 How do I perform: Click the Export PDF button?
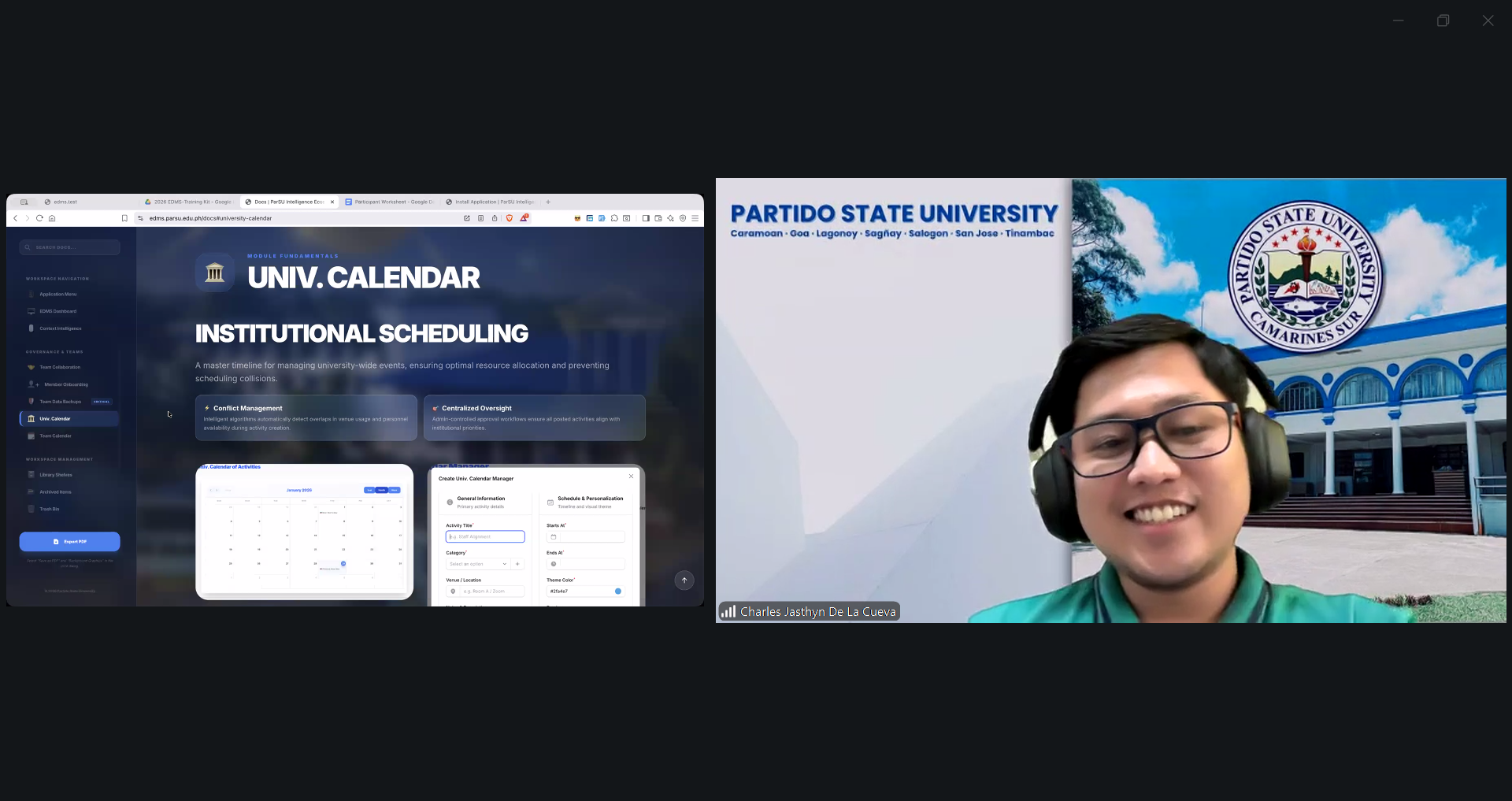69,542
